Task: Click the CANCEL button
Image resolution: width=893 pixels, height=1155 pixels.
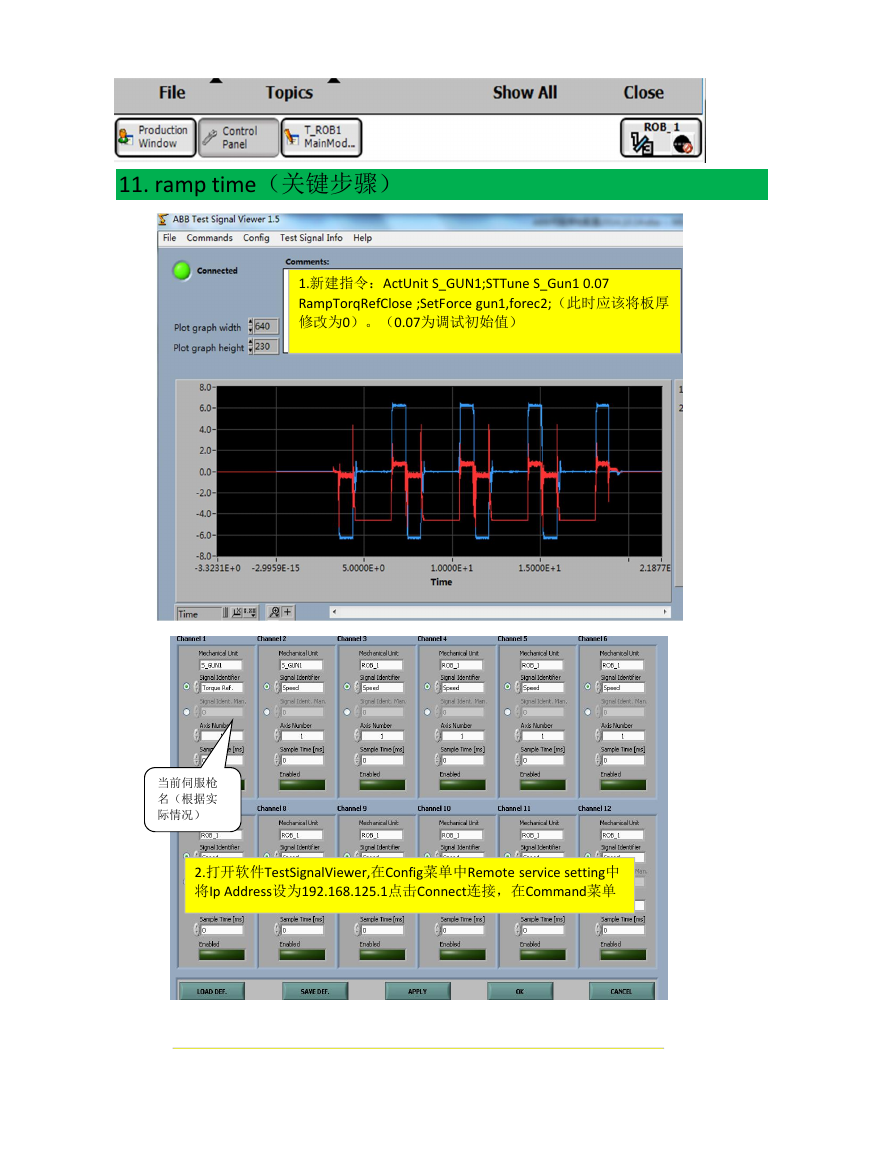Action: [x=621, y=991]
